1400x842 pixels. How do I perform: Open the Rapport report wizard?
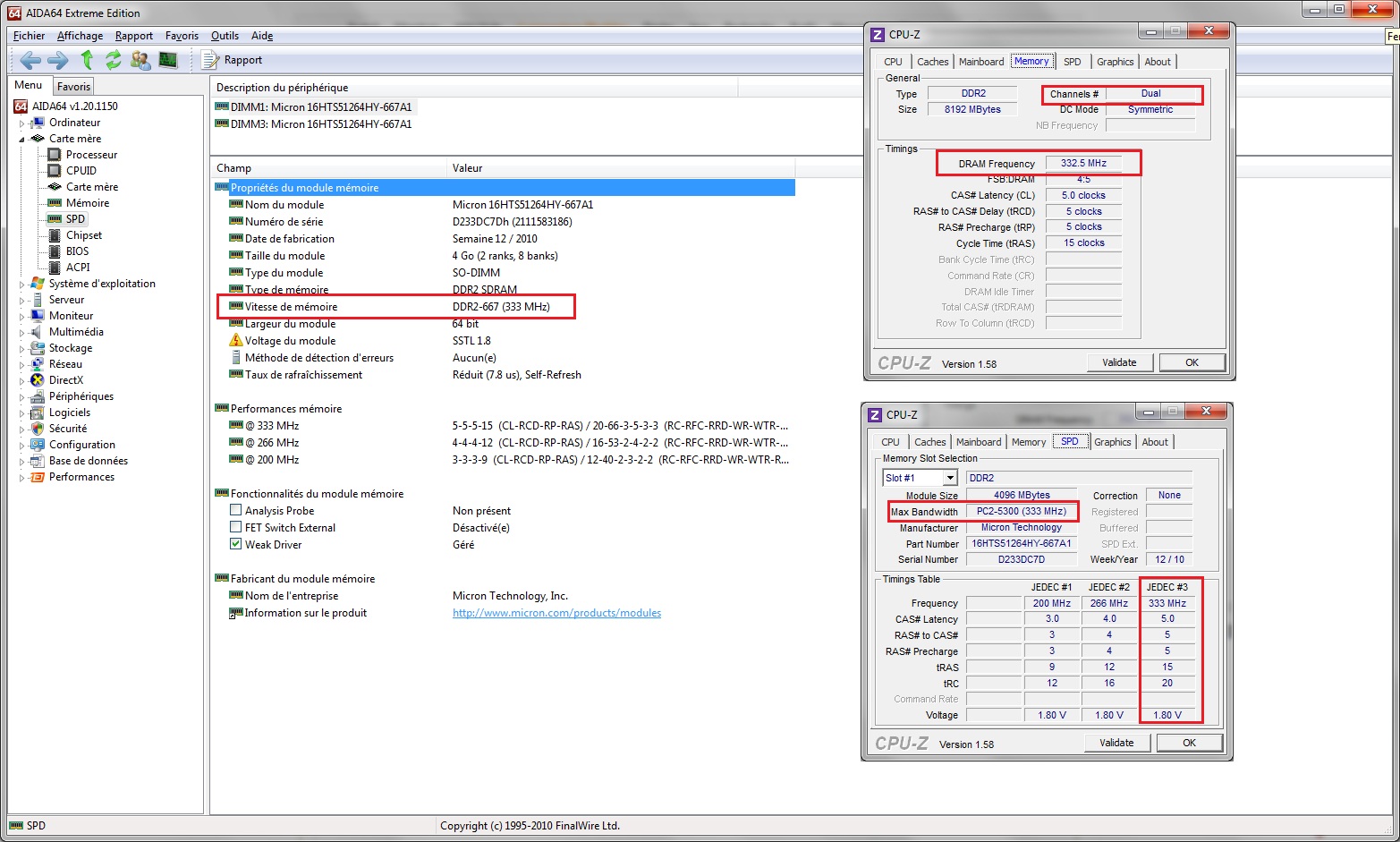click(x=233, y=60)
